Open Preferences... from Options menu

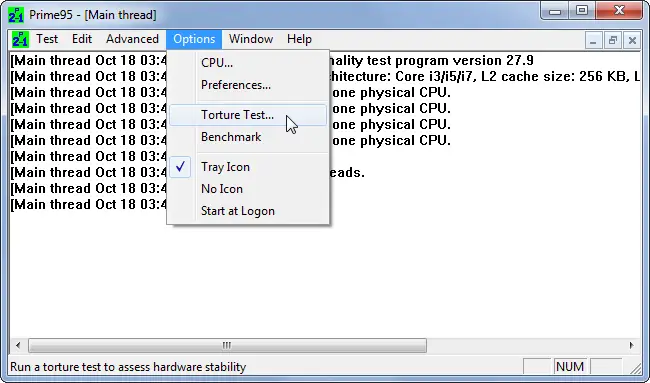[x=248, y=85]
